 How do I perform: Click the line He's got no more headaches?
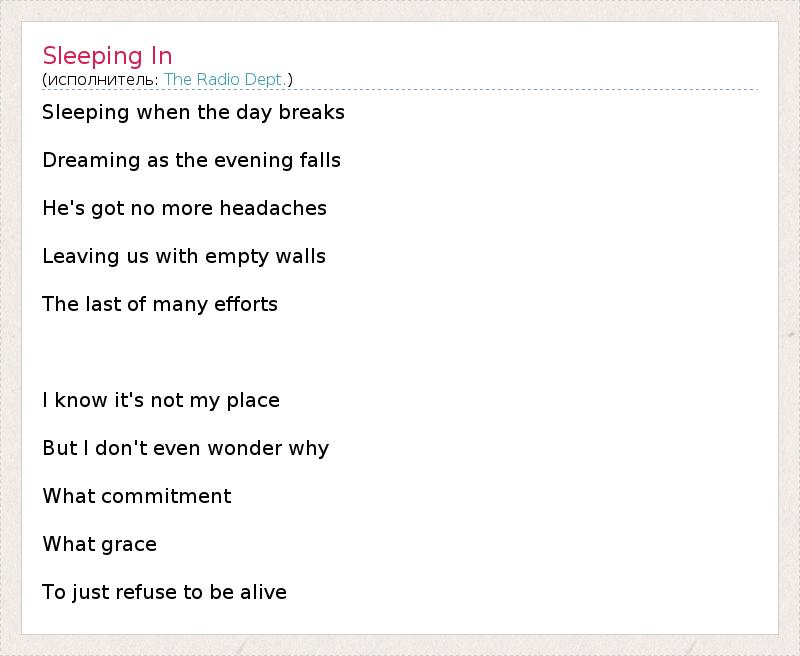(184, 208)
